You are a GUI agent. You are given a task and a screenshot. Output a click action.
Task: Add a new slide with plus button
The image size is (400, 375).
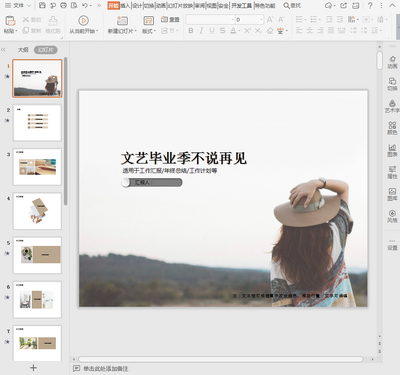tap(33, 368)
